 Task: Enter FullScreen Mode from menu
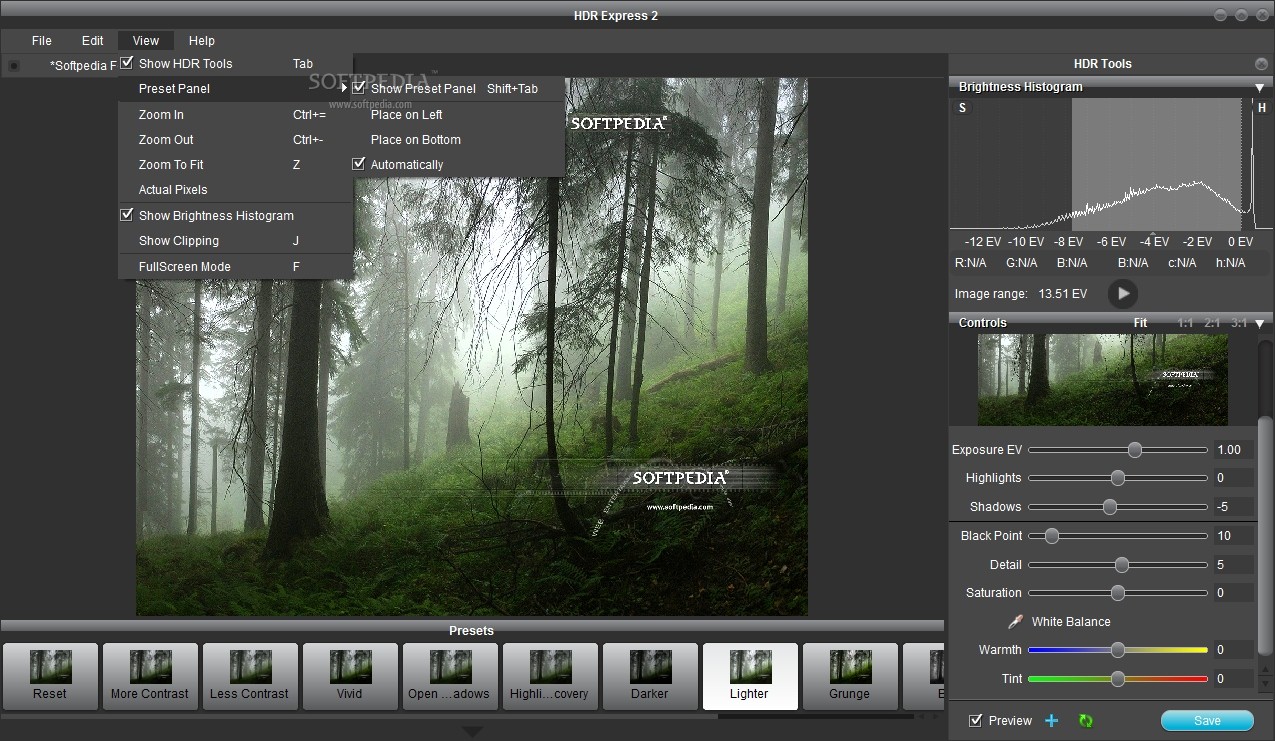tap(235, 267)
